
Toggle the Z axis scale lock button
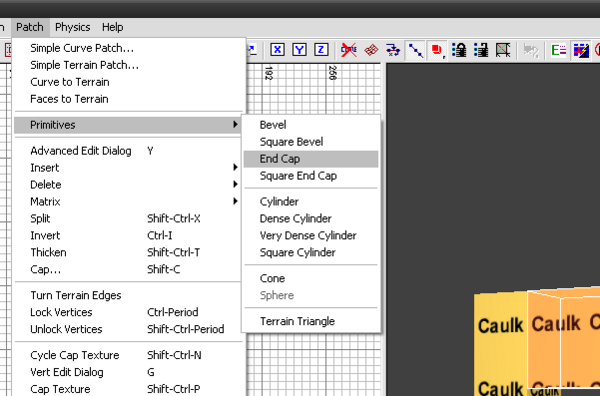click(x=321, y=50)
